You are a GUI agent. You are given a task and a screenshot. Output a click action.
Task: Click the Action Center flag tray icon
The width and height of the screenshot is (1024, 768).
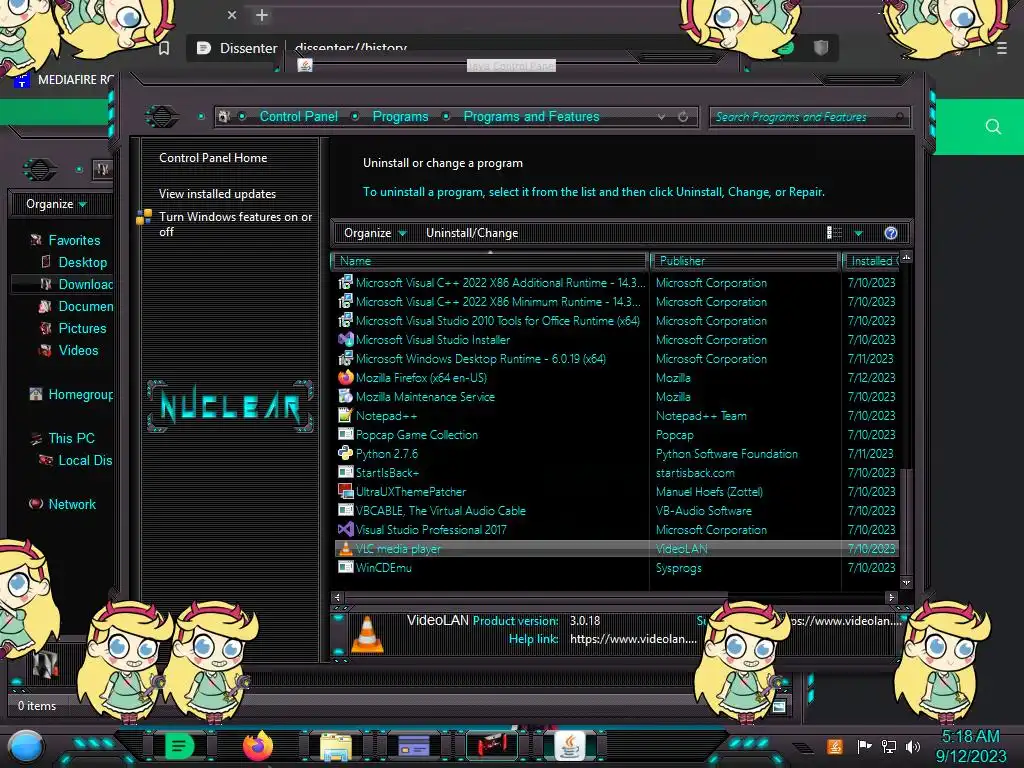pyautogui.click(x=865, y=746)
